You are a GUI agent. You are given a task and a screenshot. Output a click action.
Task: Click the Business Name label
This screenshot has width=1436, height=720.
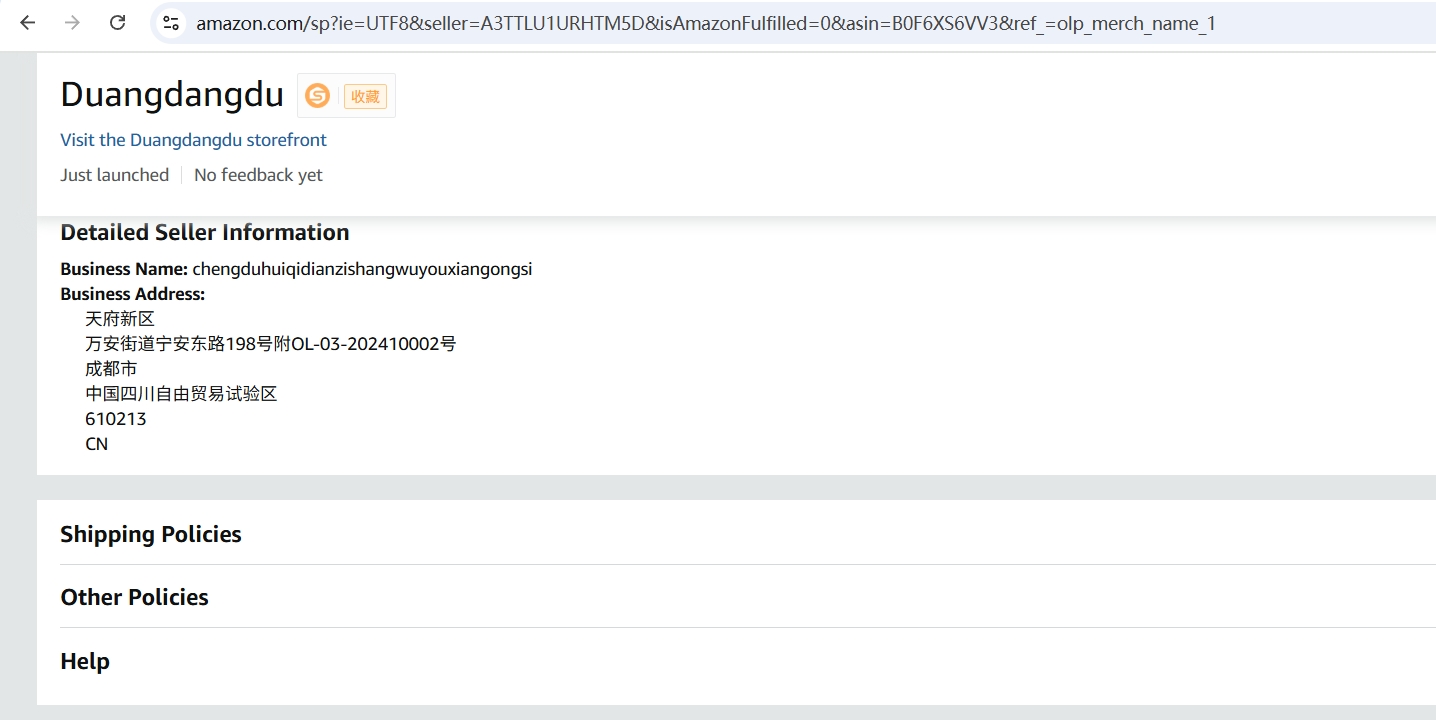(x=124, y=269)
